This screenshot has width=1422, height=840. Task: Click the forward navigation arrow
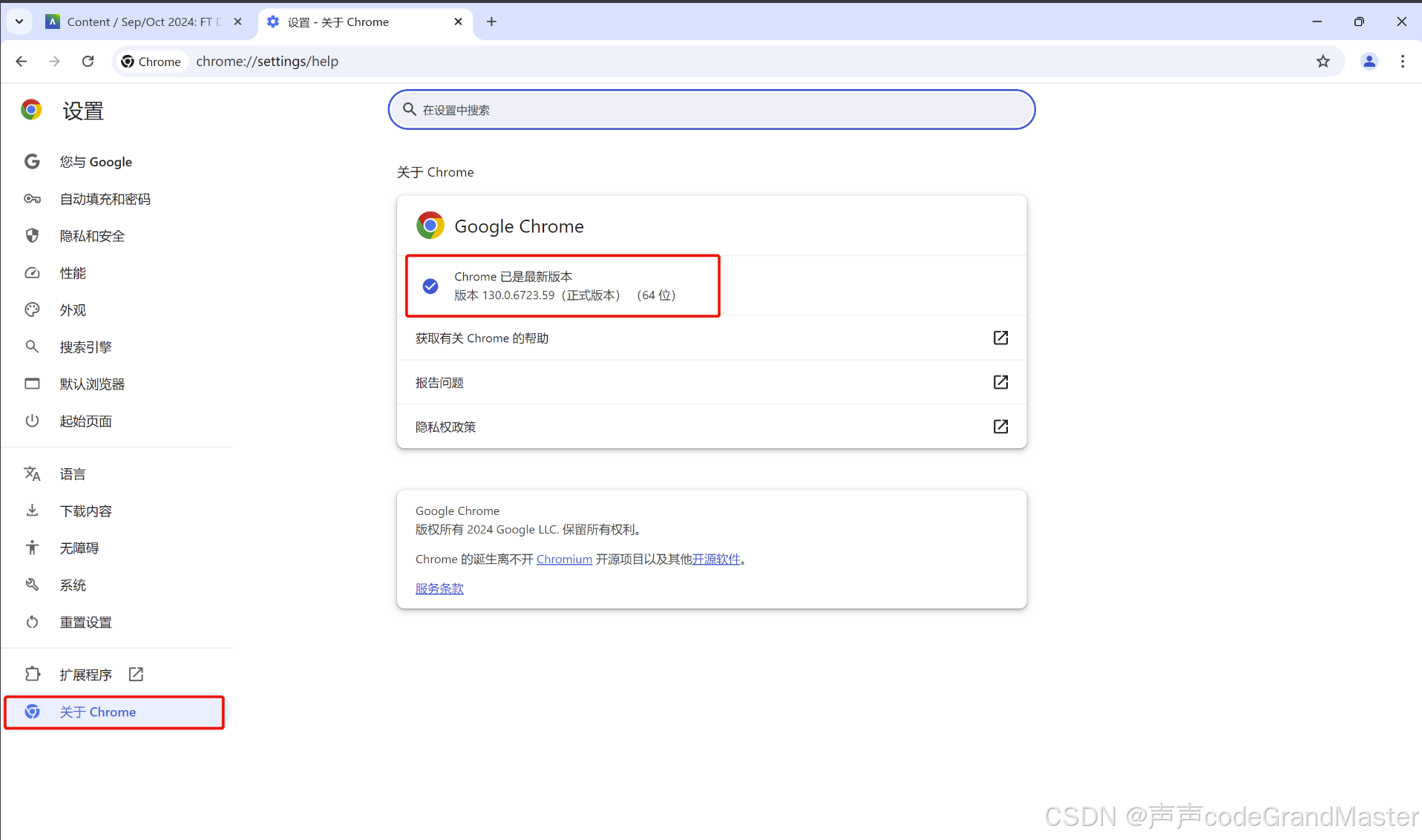(54, 62)
